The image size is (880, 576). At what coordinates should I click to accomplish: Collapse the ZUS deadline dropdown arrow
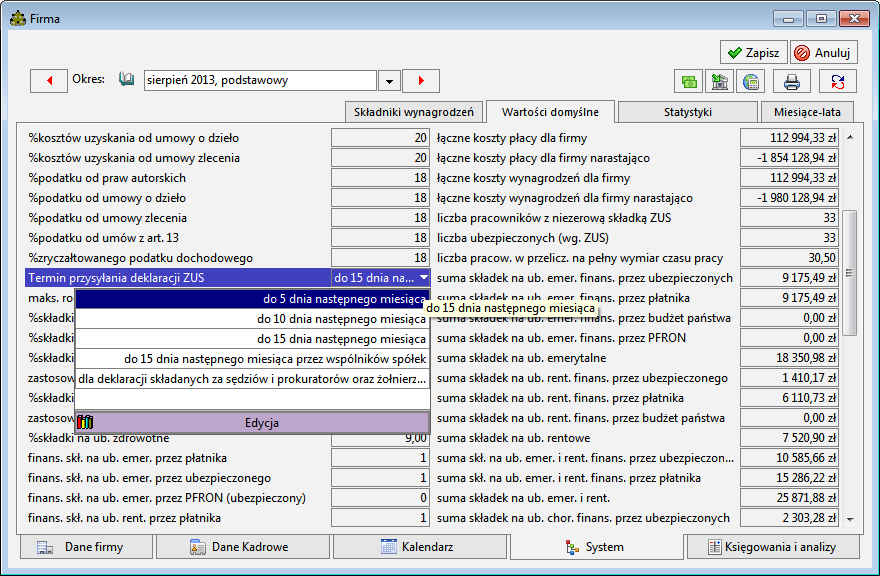coord(424,277)
